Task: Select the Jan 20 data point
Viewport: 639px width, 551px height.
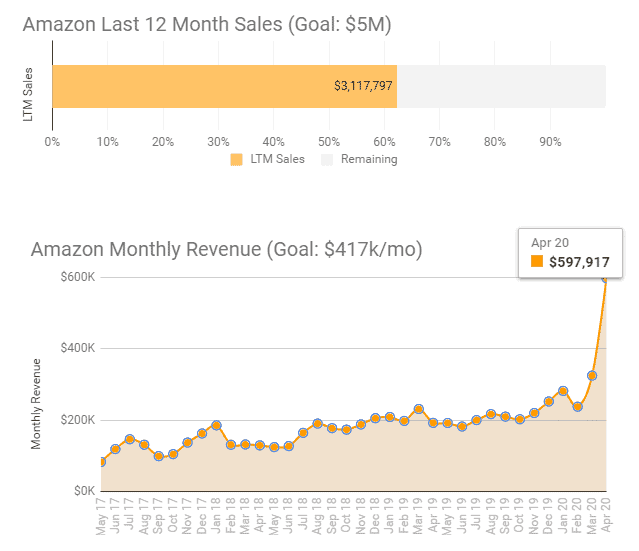Action: [563, 391]
